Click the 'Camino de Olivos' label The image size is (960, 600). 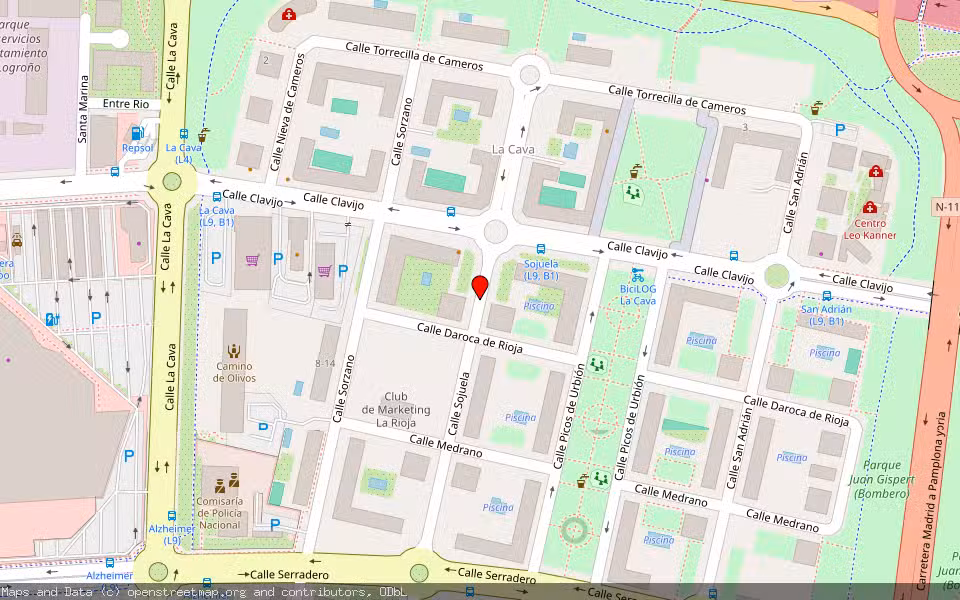click(x=234, y=372)
